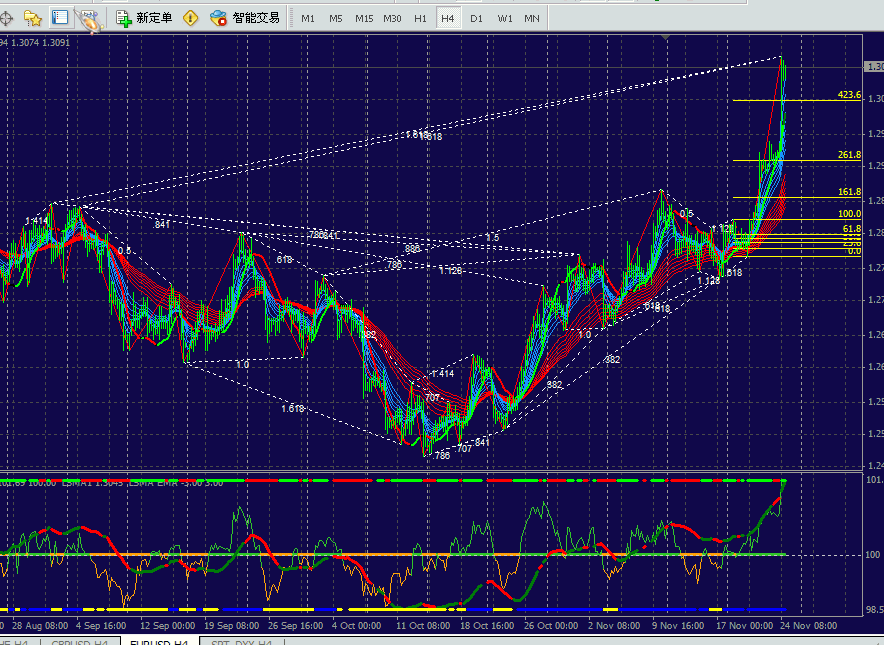Viewport: 884px width, 645px height.
Task: Click the yellow diamond warning icon
Action: click(x=190, y=18)
